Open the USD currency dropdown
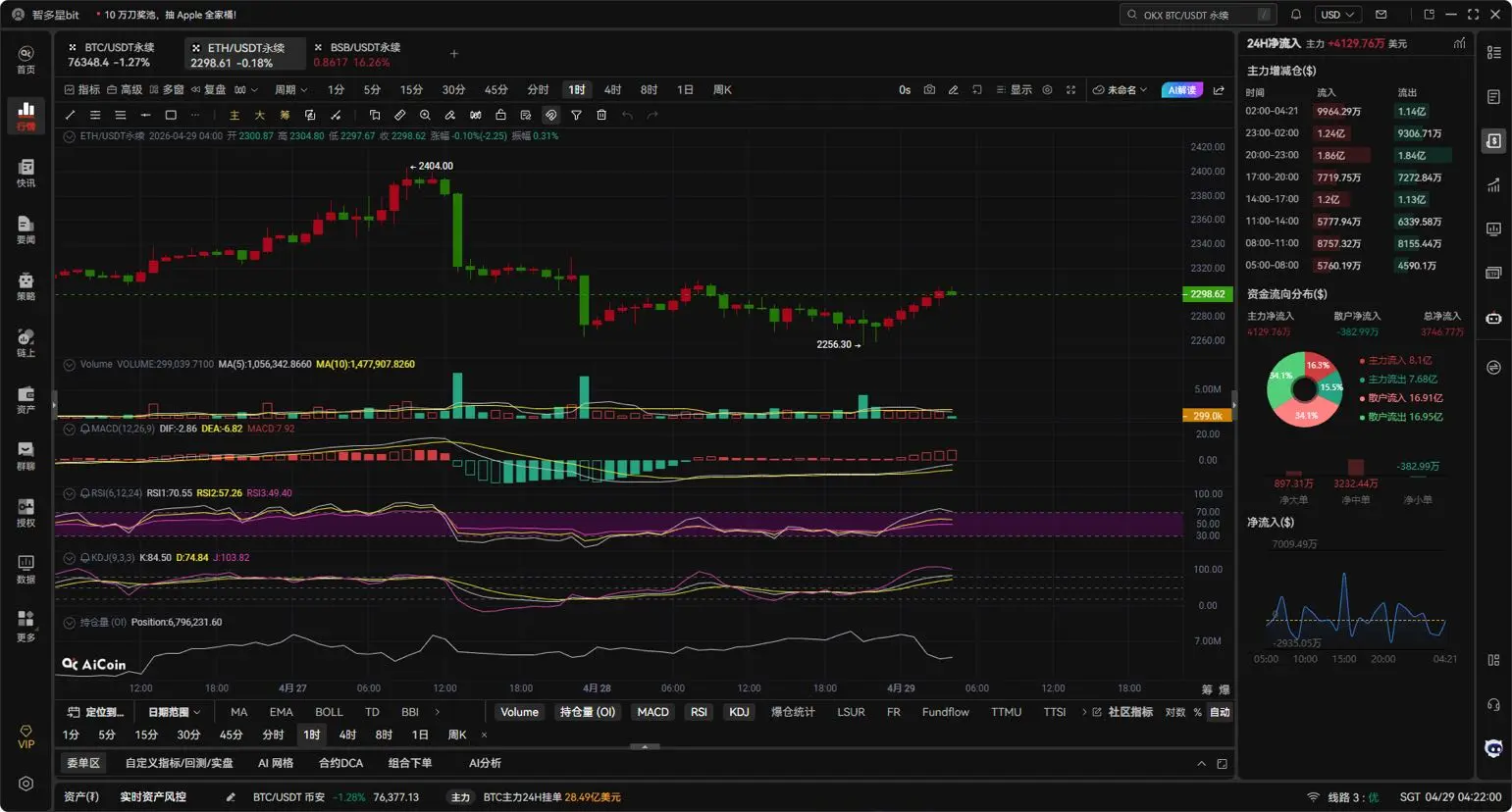This screenshot has width=1512, height=812. (x=1337, y=15)
